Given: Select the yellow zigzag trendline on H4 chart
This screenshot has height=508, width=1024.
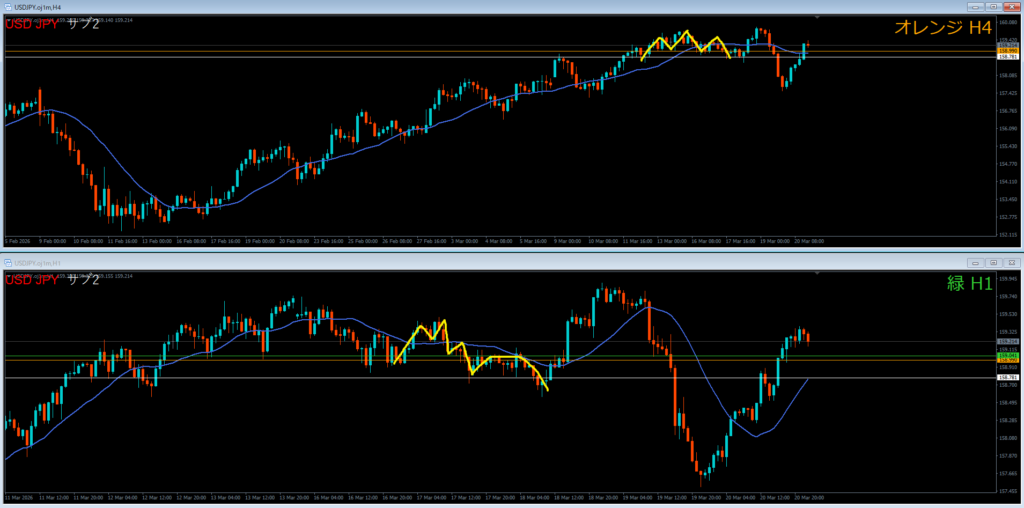Looking at the screenshot, I should [x=686, y=44].
